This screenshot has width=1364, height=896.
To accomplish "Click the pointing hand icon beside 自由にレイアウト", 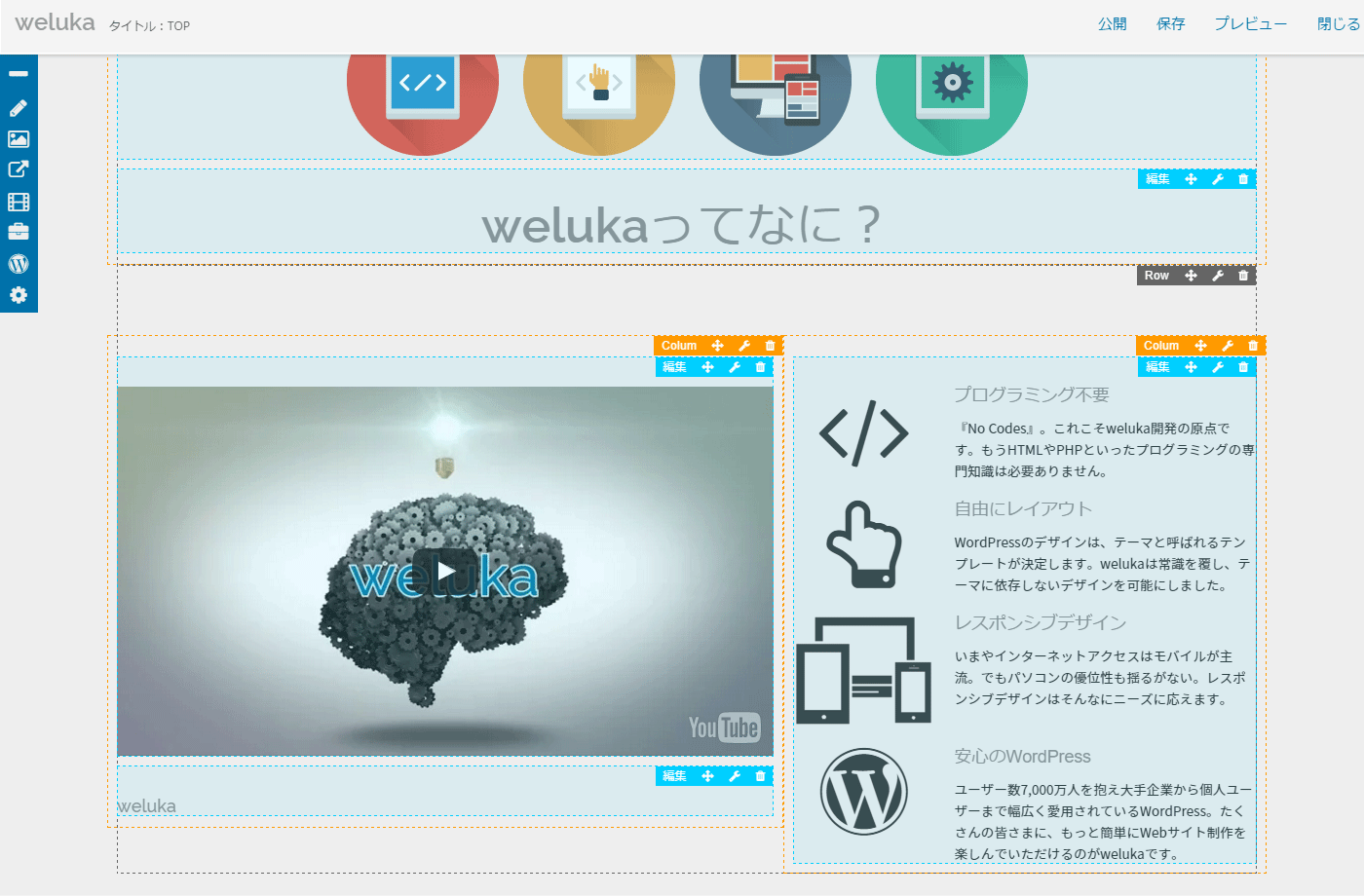I will tap(864, 544).
